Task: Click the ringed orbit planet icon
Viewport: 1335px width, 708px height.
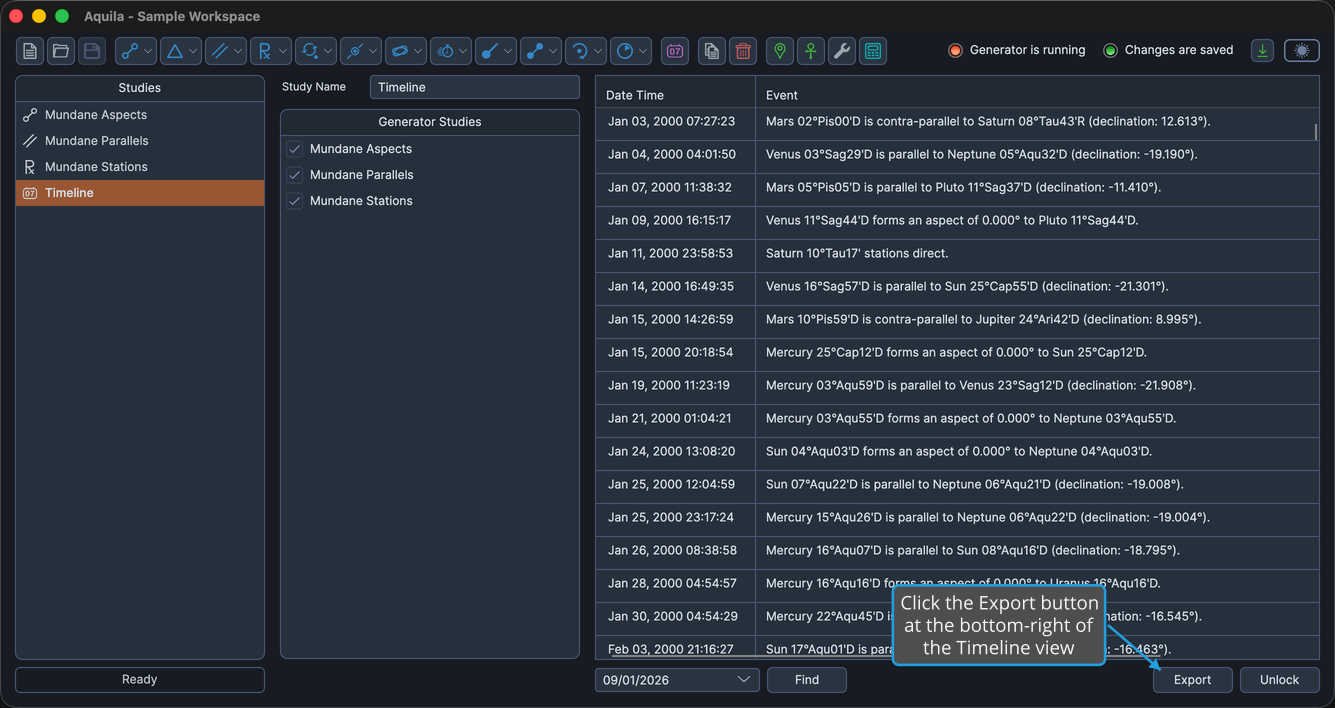Action: click(x=400, y=51)
